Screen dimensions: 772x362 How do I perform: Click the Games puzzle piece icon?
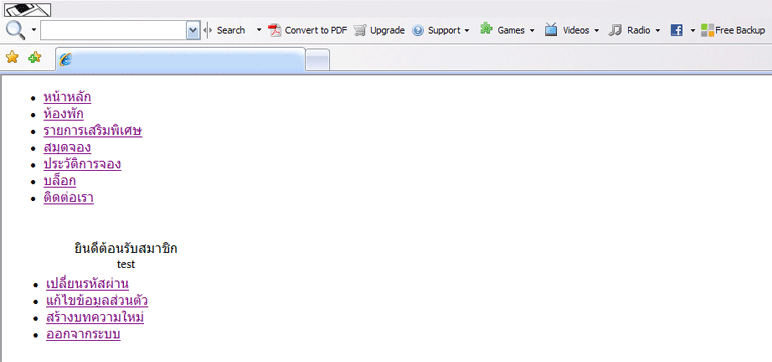(x=486, y=29)
